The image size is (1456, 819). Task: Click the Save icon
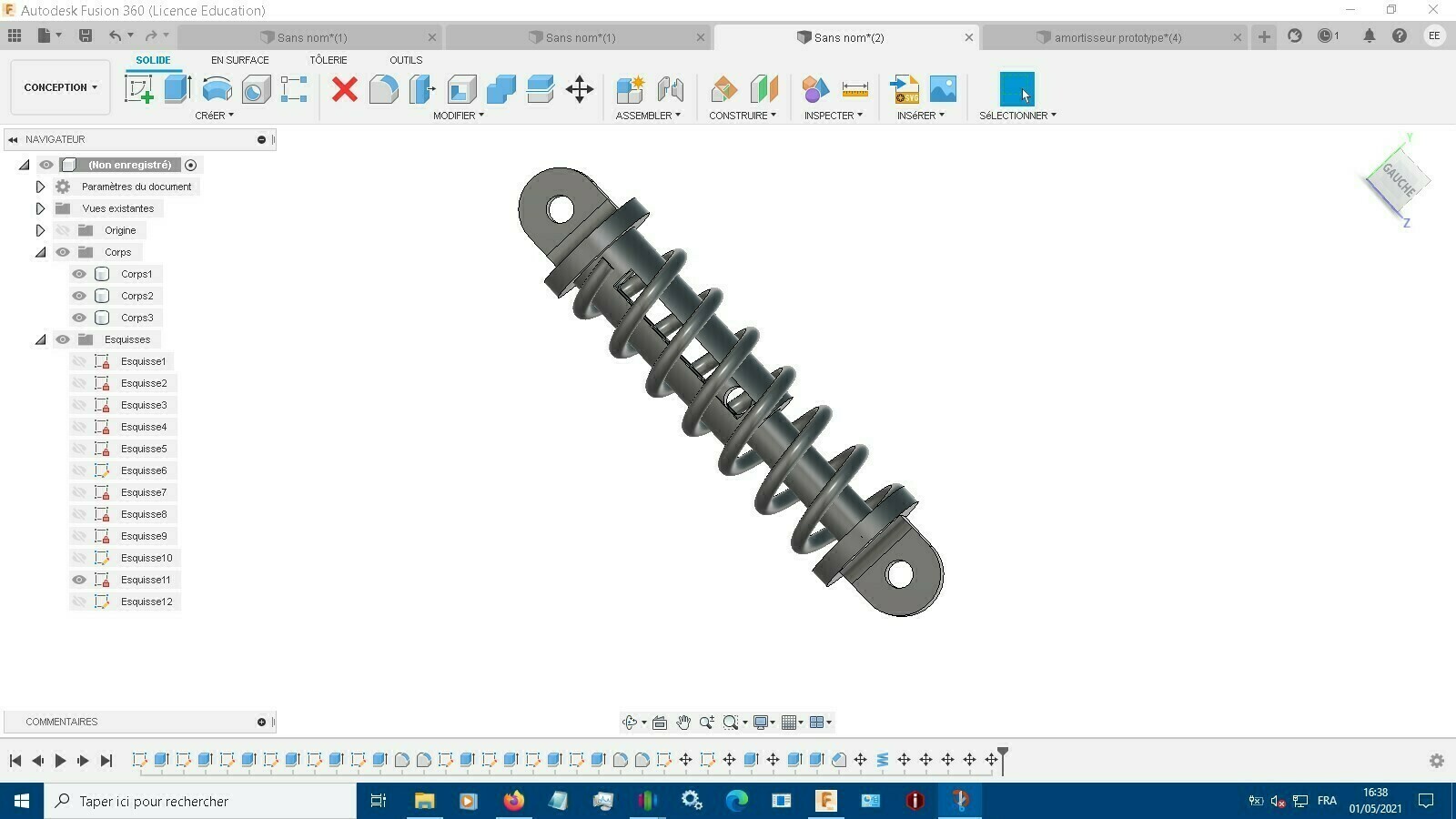click(x=86, y=35)
